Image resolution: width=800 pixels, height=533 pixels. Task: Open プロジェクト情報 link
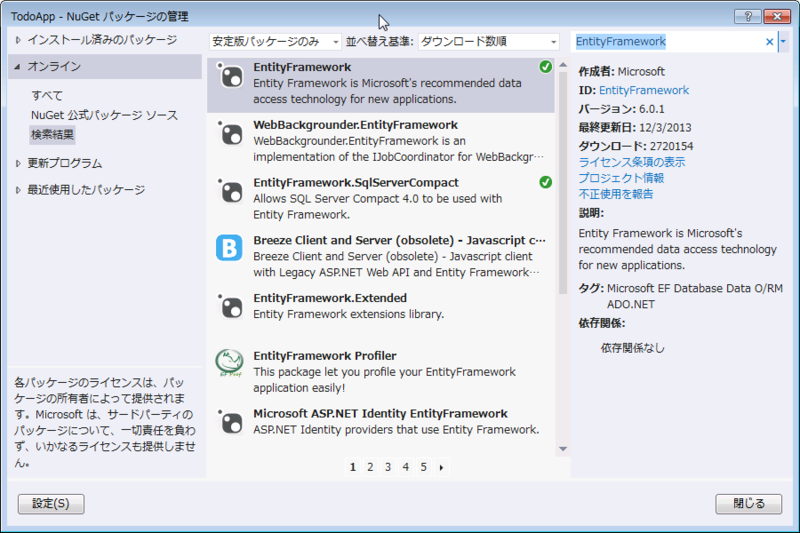pos(621,178)
